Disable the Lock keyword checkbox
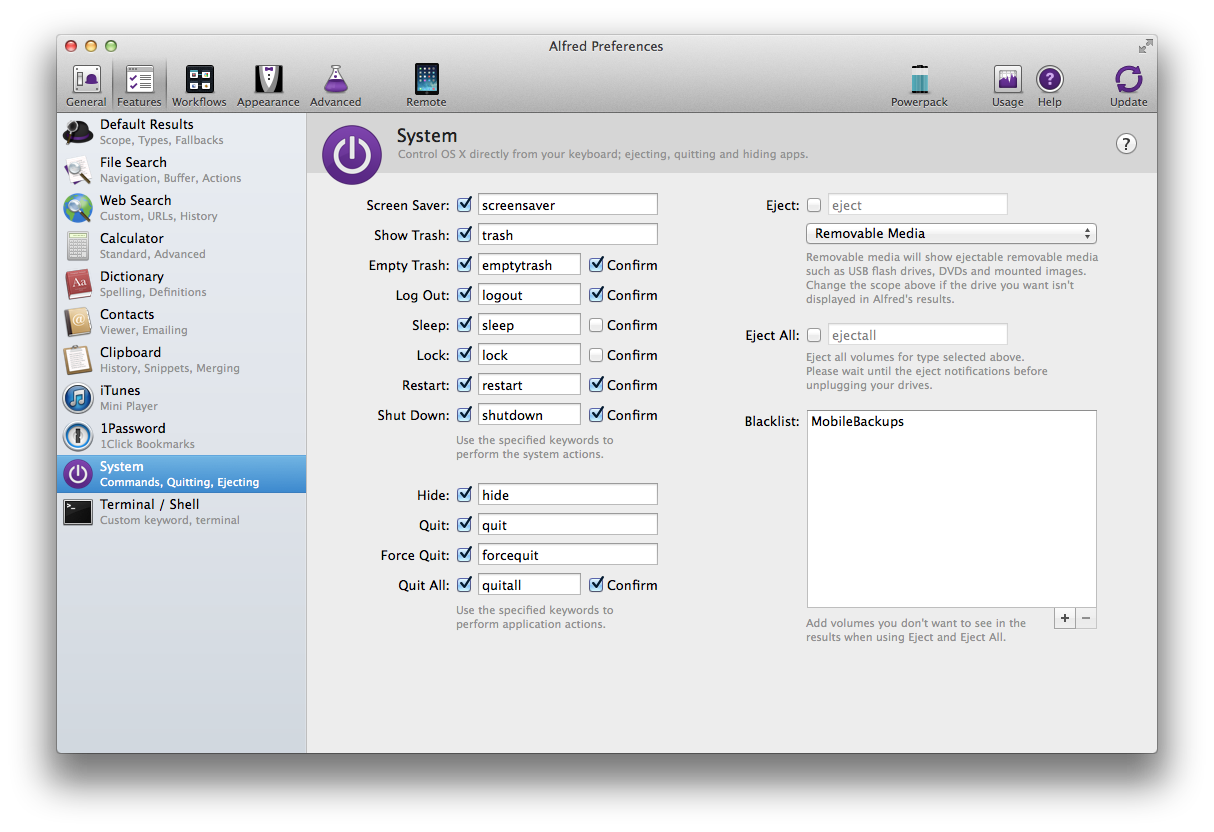 [464, 355]
